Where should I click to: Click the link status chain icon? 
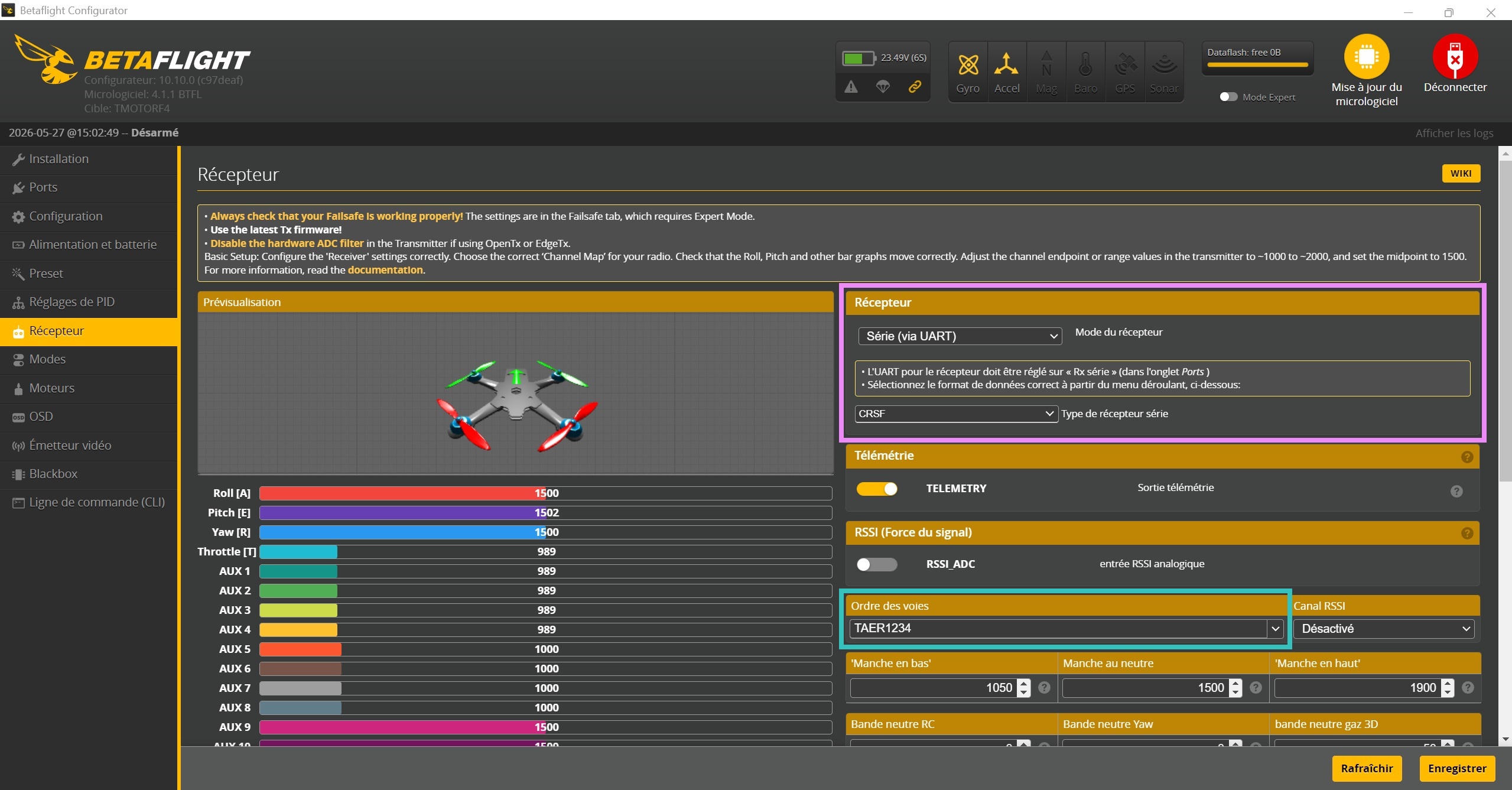[x=915, y=87]
